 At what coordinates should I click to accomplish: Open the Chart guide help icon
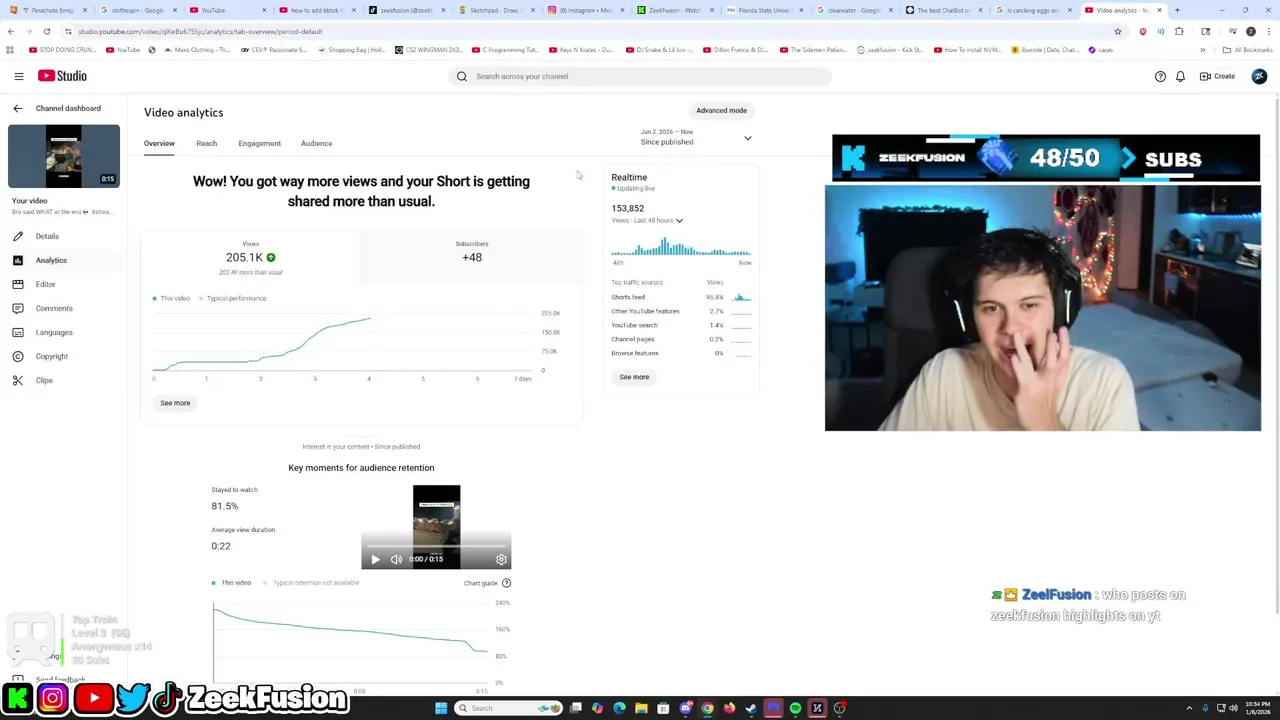coord(506,583)
